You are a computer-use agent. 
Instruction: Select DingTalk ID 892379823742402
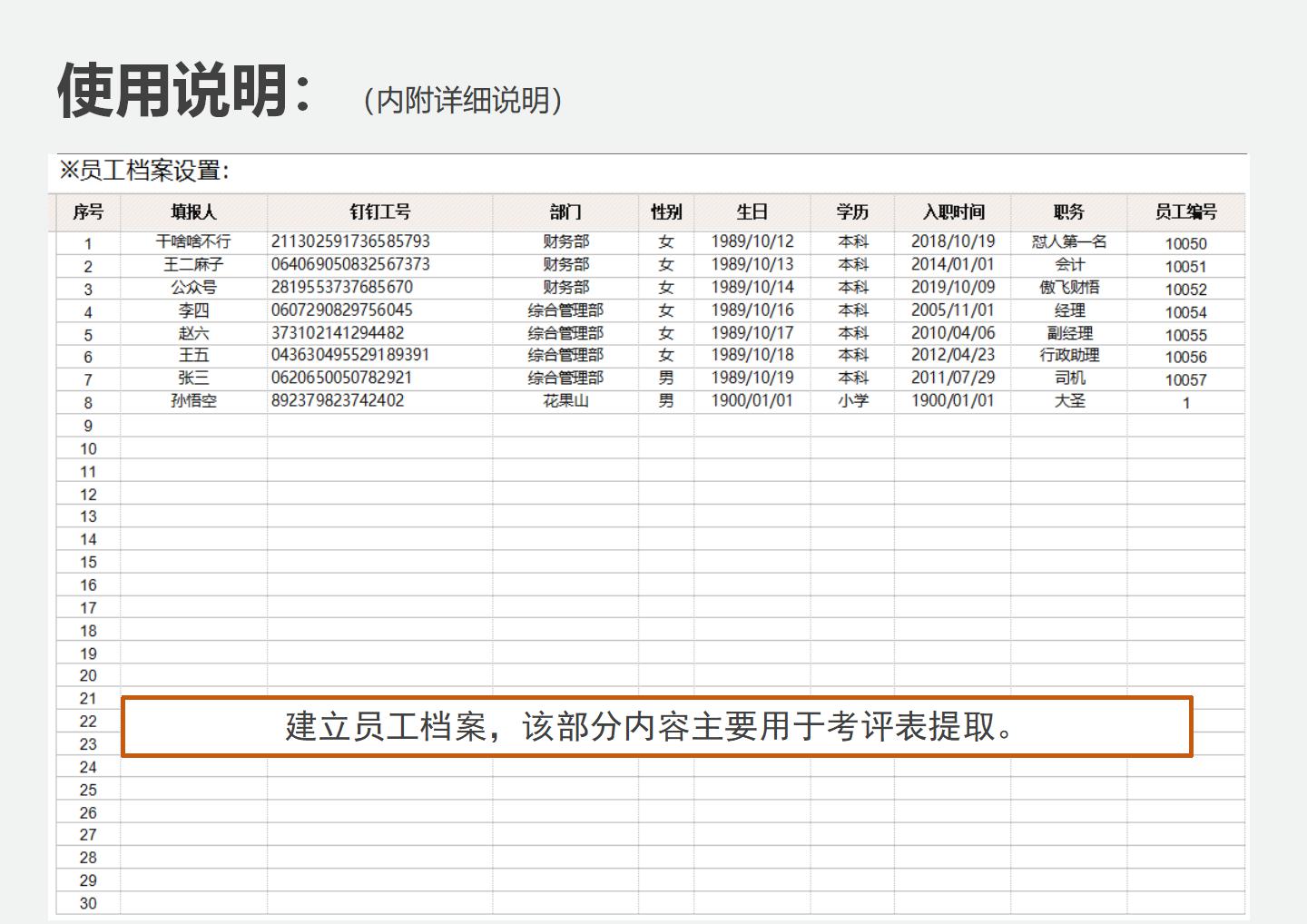pos(338,400)
